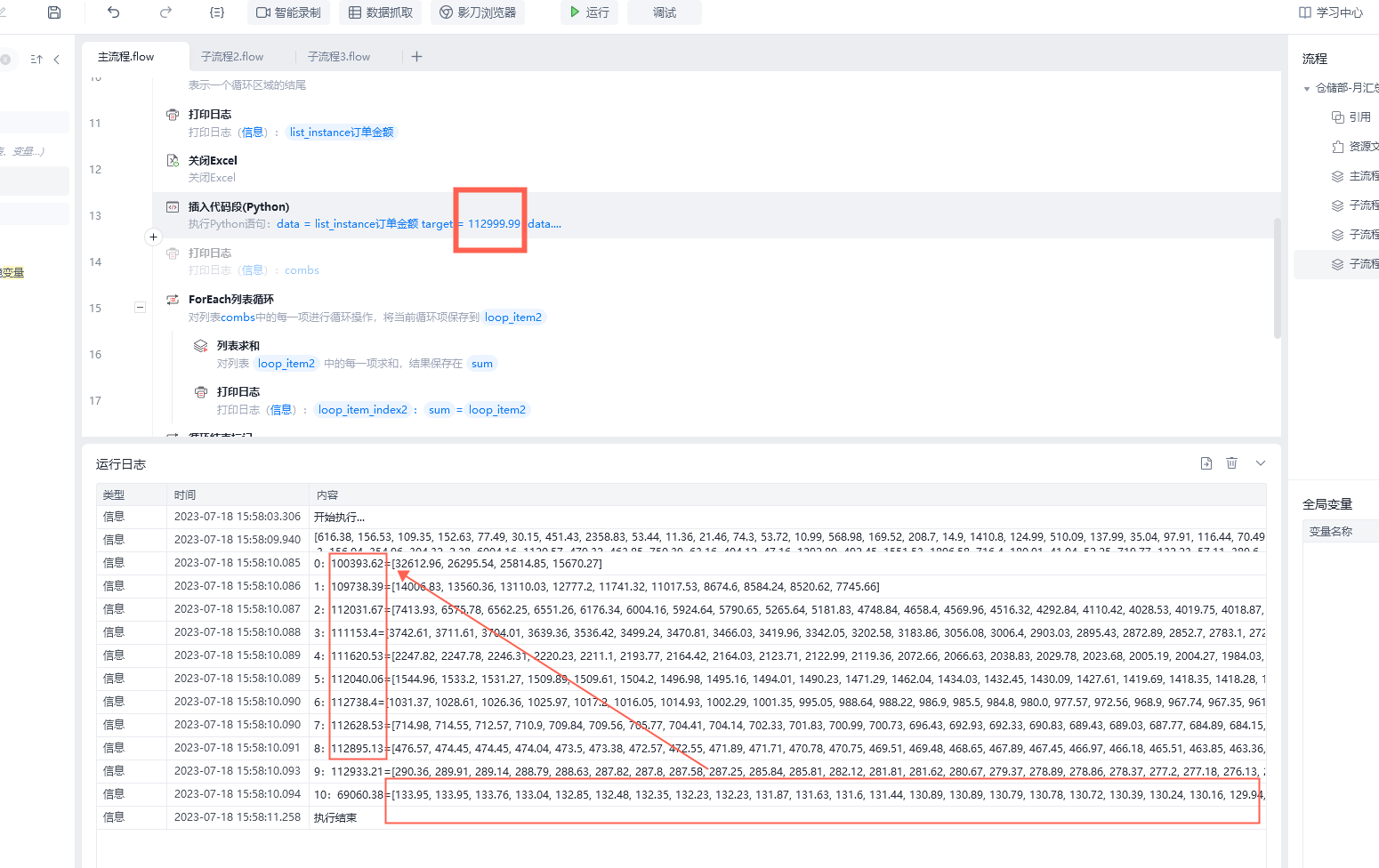Run the flow with 运行 button
The height and width of the screenshot is (868, 1379).
590,12
